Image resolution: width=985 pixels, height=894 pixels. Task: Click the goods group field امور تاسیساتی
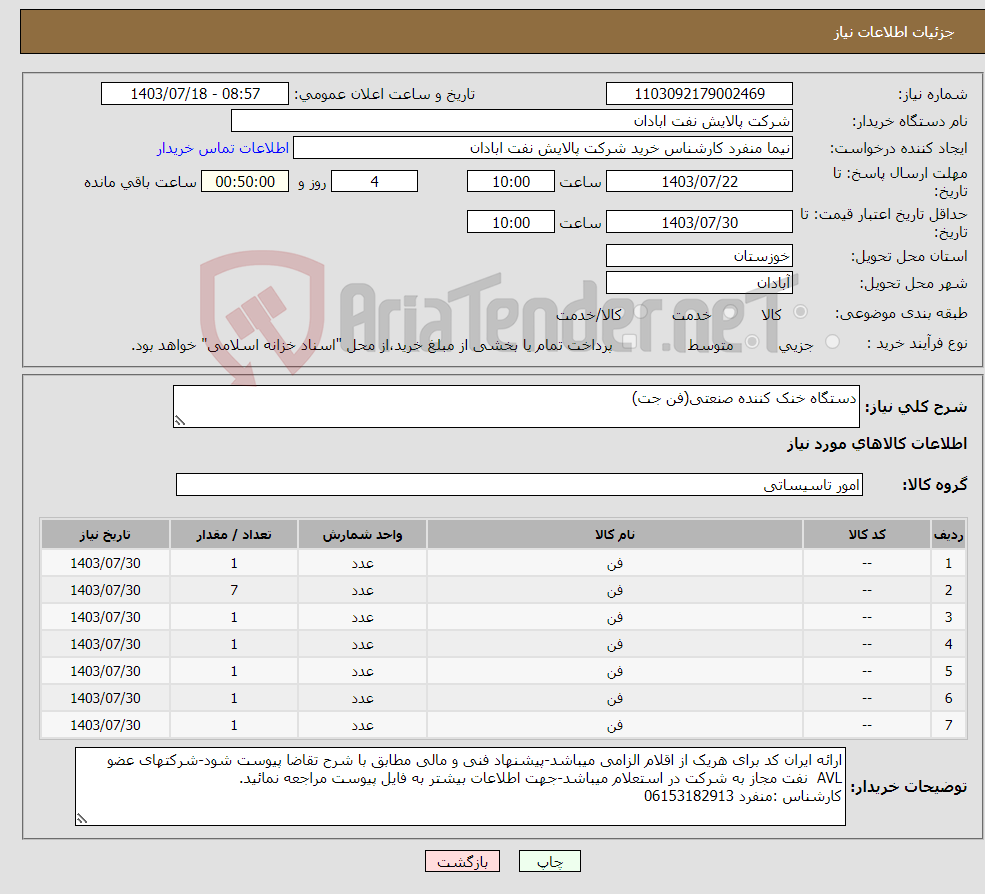coord(519,484)
